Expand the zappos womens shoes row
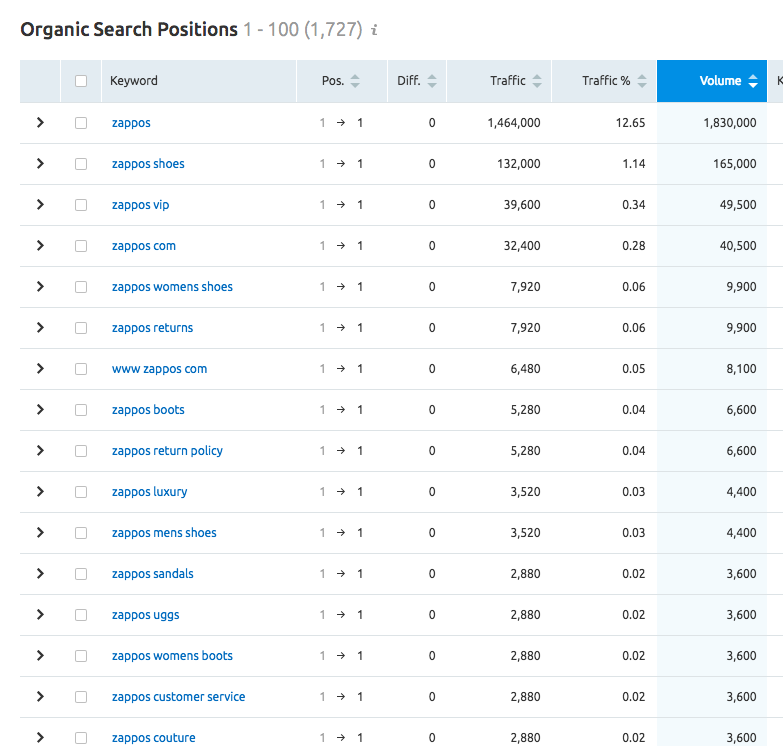The image size is (783, 746). point(40,286)
